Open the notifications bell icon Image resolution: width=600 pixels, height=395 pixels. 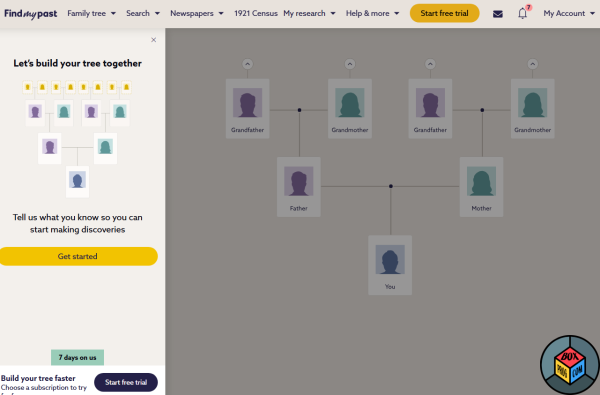pyautogui.click(x=522, y=14)
